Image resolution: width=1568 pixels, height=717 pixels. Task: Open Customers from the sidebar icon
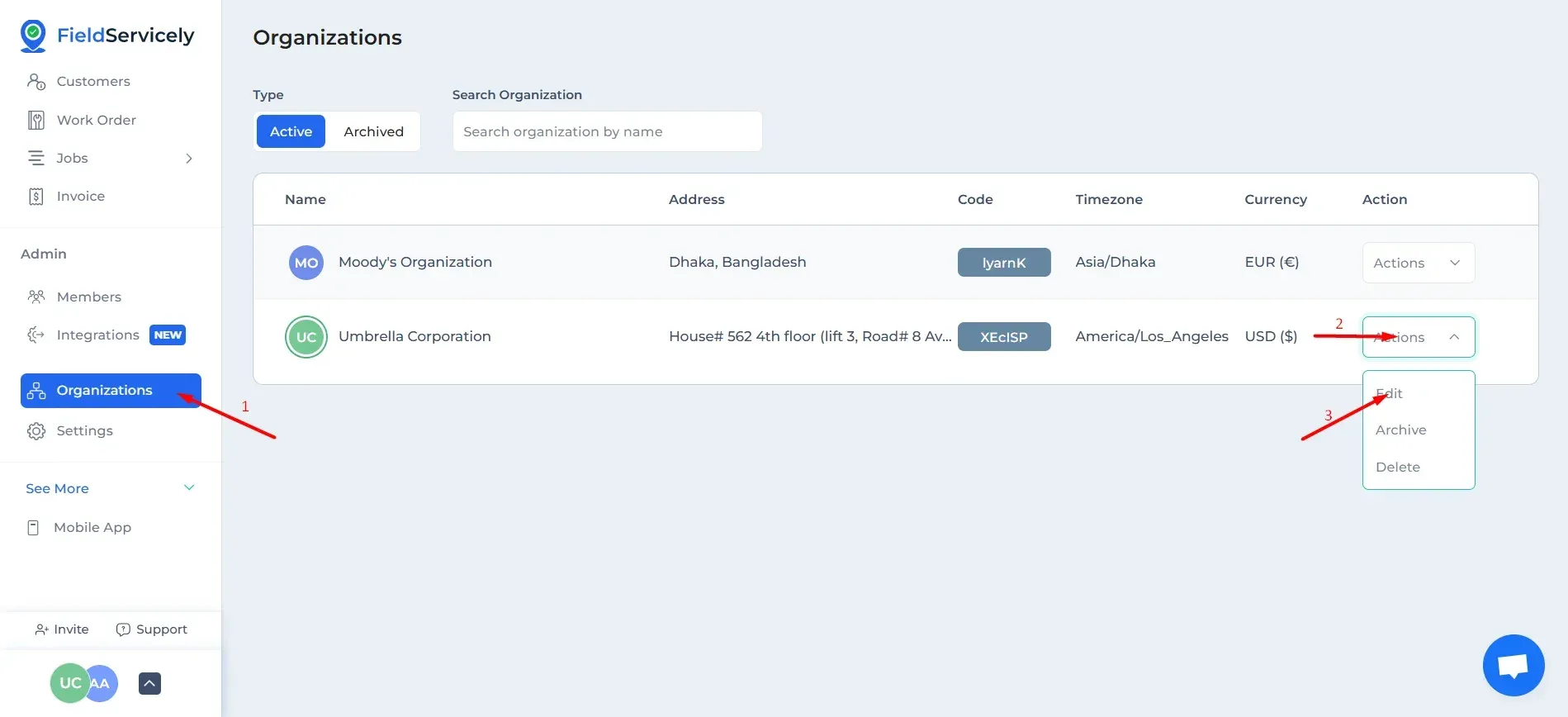36,81
